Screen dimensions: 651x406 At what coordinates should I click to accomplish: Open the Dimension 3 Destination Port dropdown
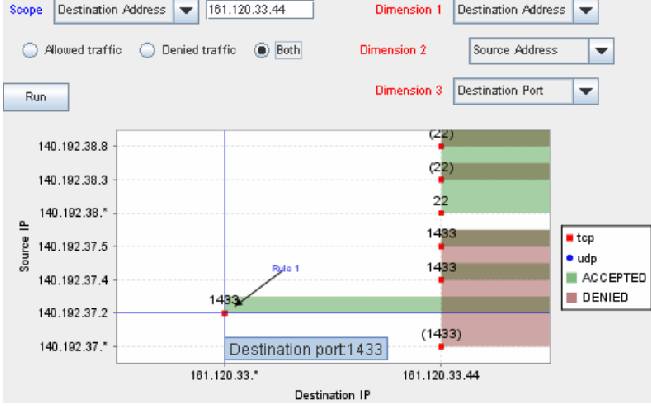586,91
